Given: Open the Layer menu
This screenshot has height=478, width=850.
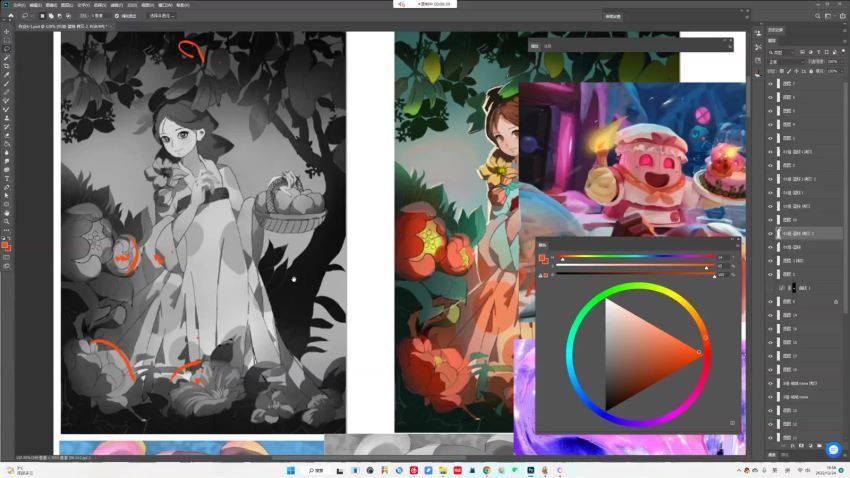Looking at the screenshot, I should coord(68,5).
